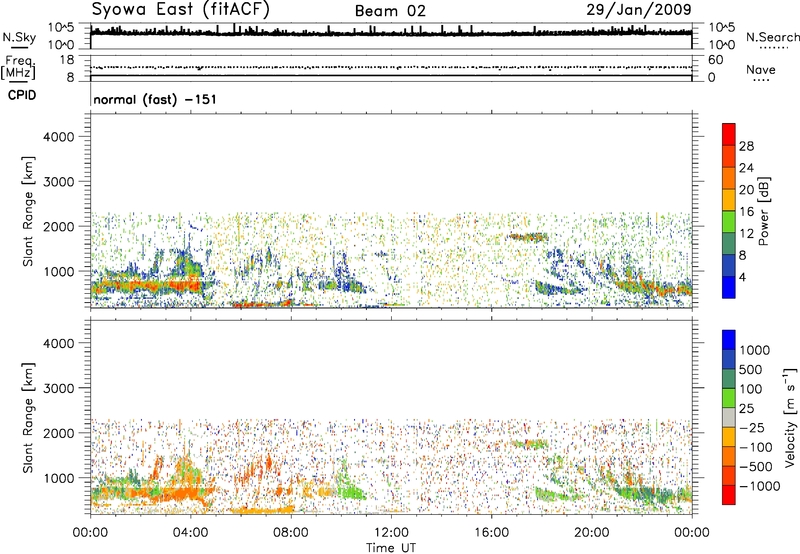
Task: Click the '16:00' time axis tick label
Action: (x=491, y=533)
